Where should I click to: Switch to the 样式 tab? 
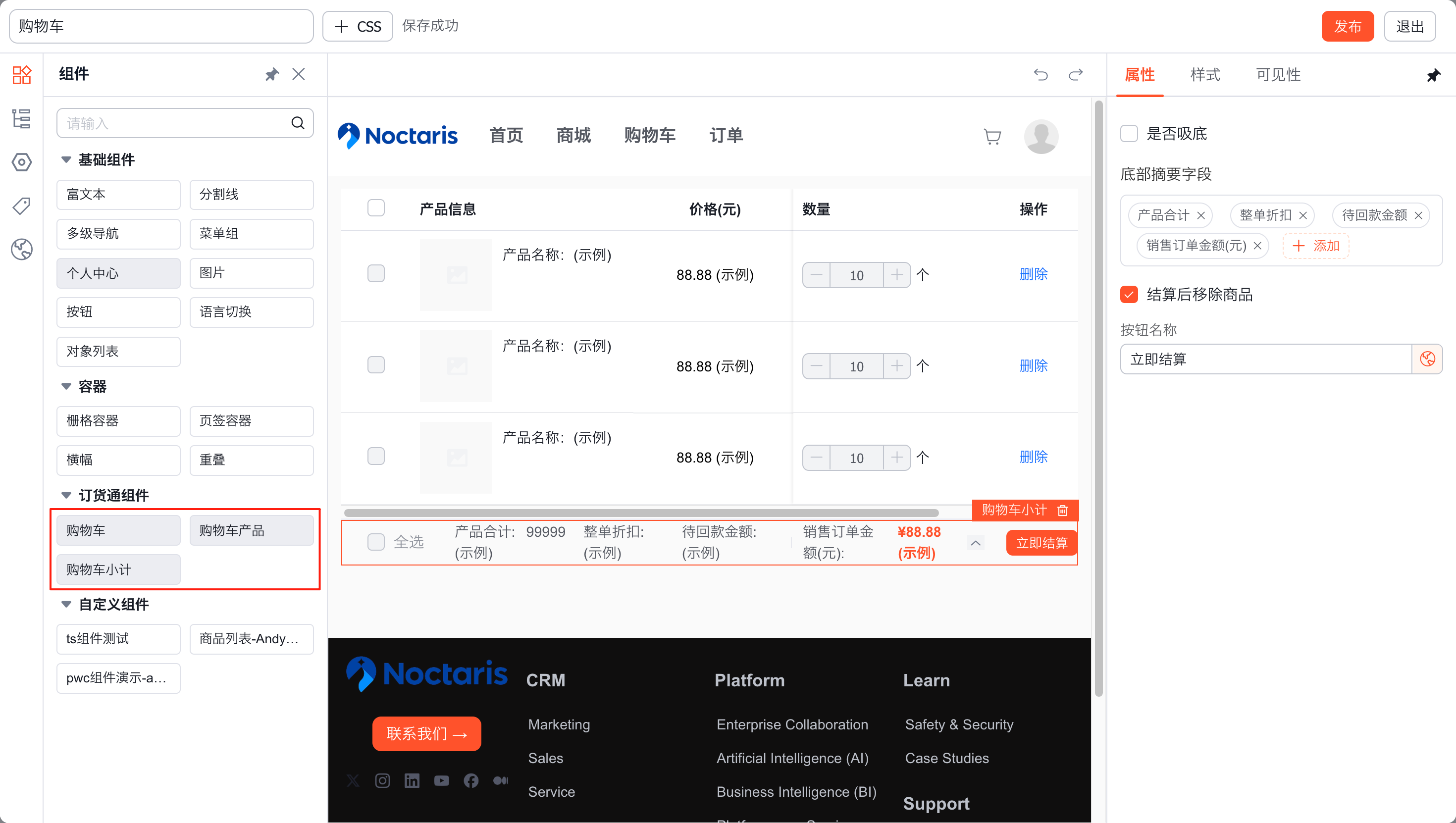pyautogui.click(x=1204, y=75)
